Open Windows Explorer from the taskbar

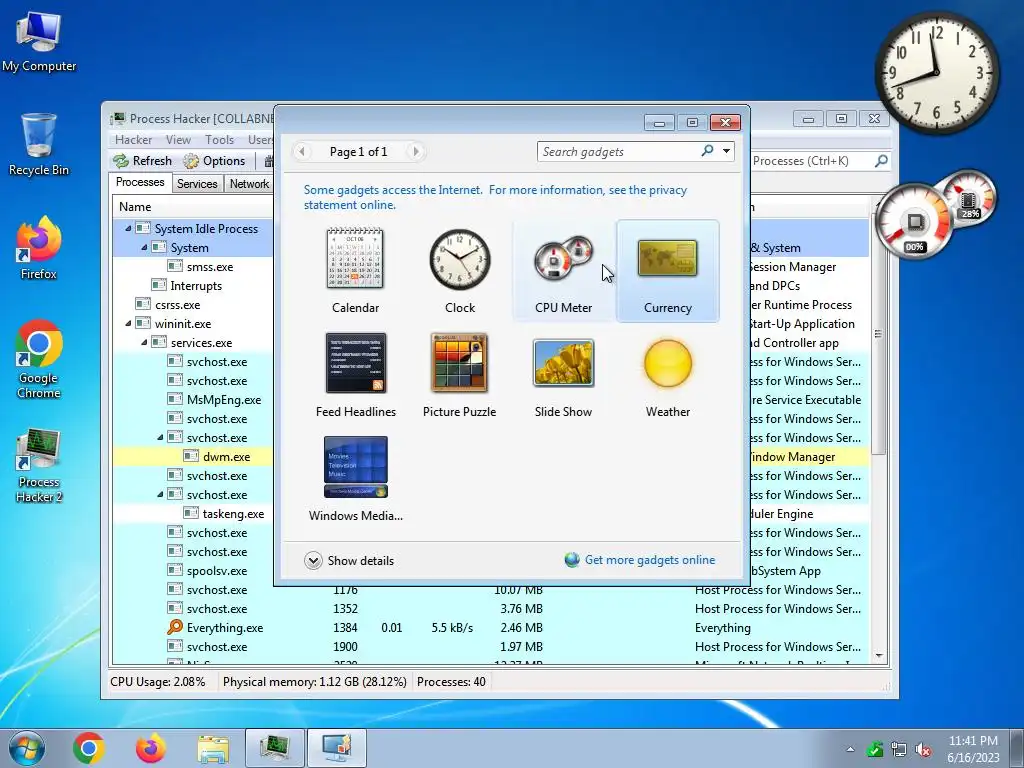click(x=213, y=748)
